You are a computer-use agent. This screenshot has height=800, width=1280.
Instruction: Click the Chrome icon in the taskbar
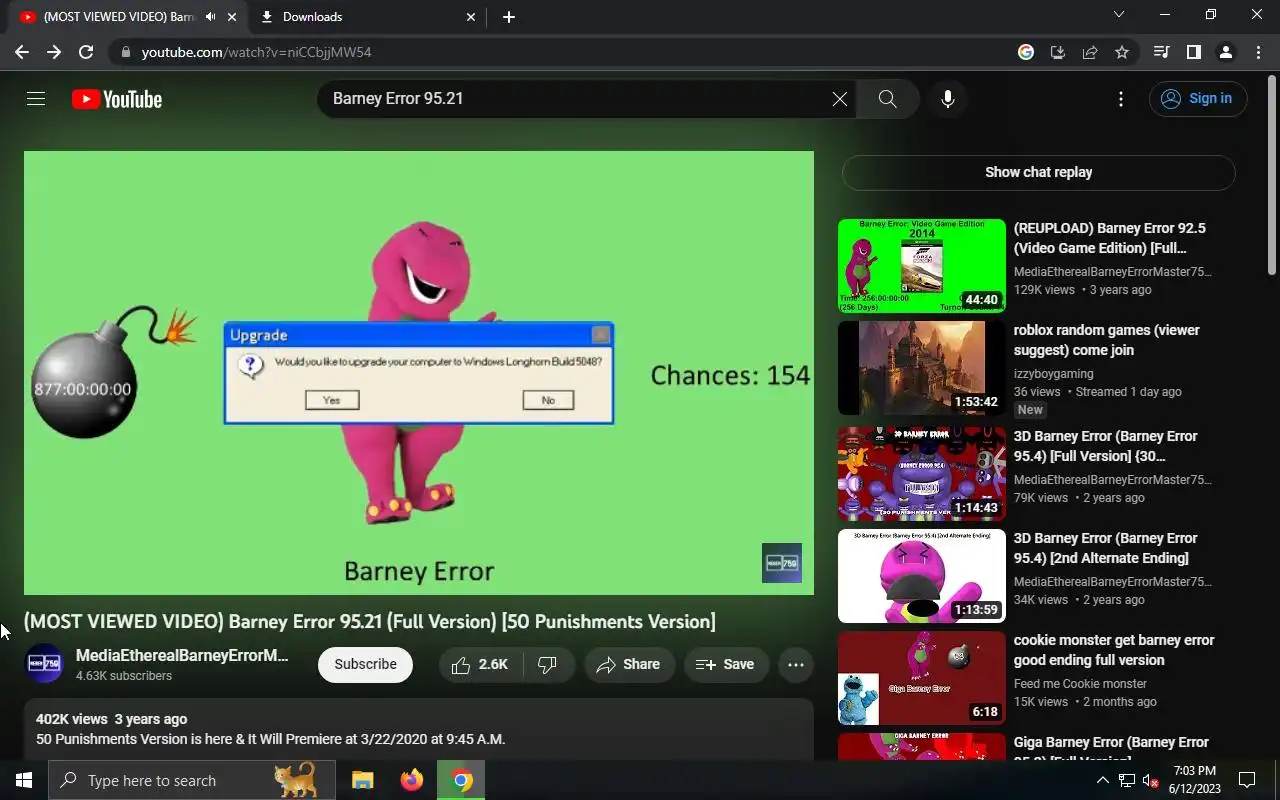[x=461, y=780]
